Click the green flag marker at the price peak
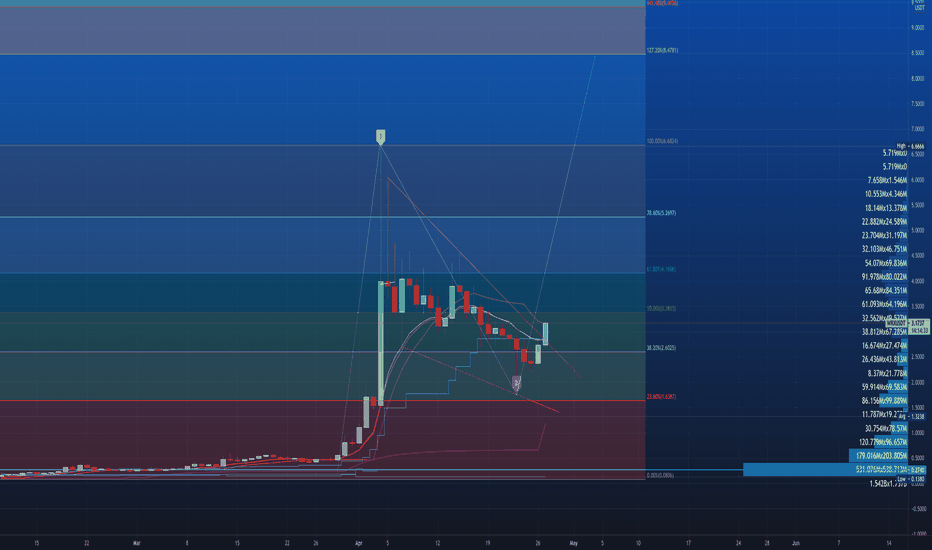The width and height of the screenshot is (932, 550). 380,137
